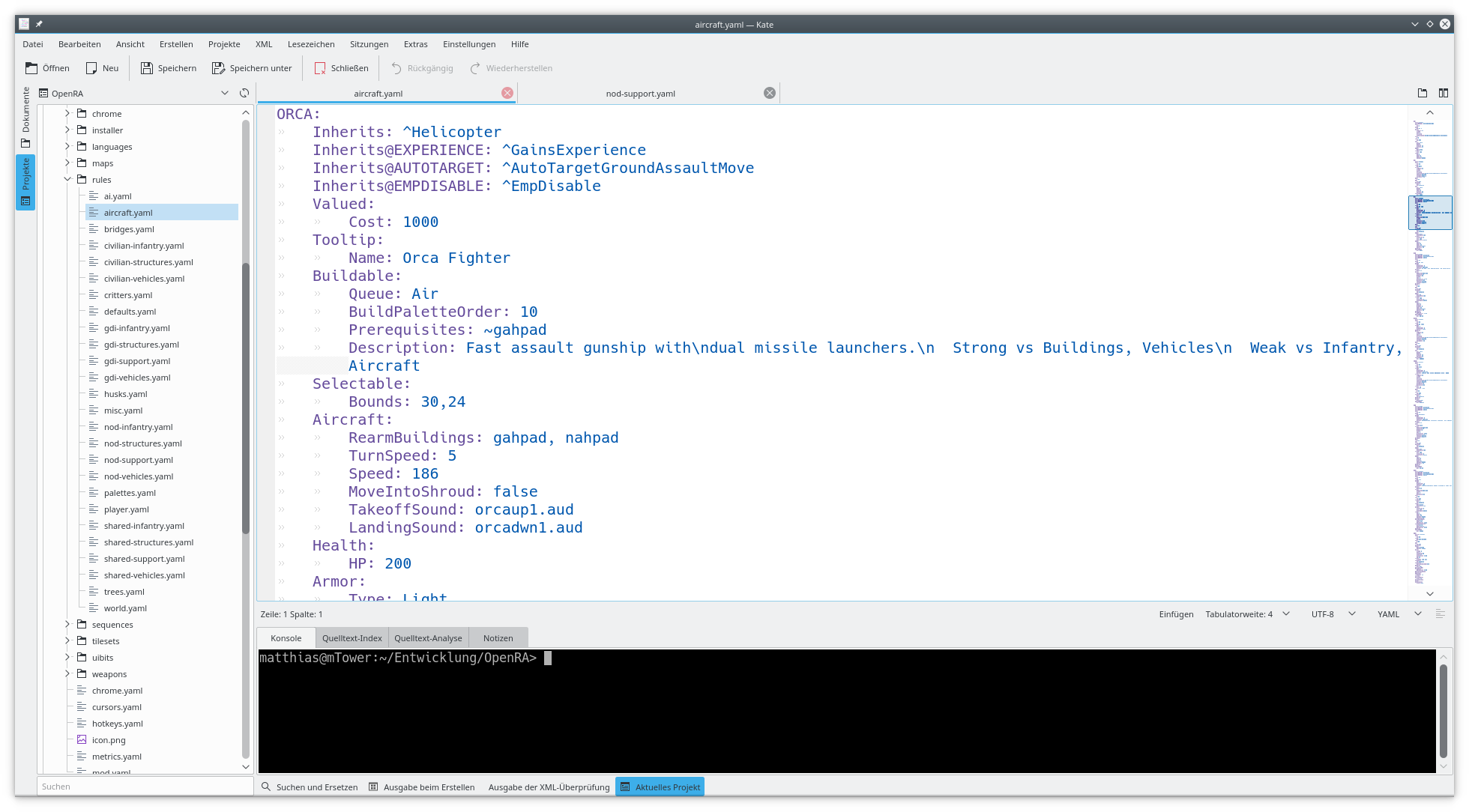
Task: Close the aircraft.yaml tab
Action: (507, 93)
